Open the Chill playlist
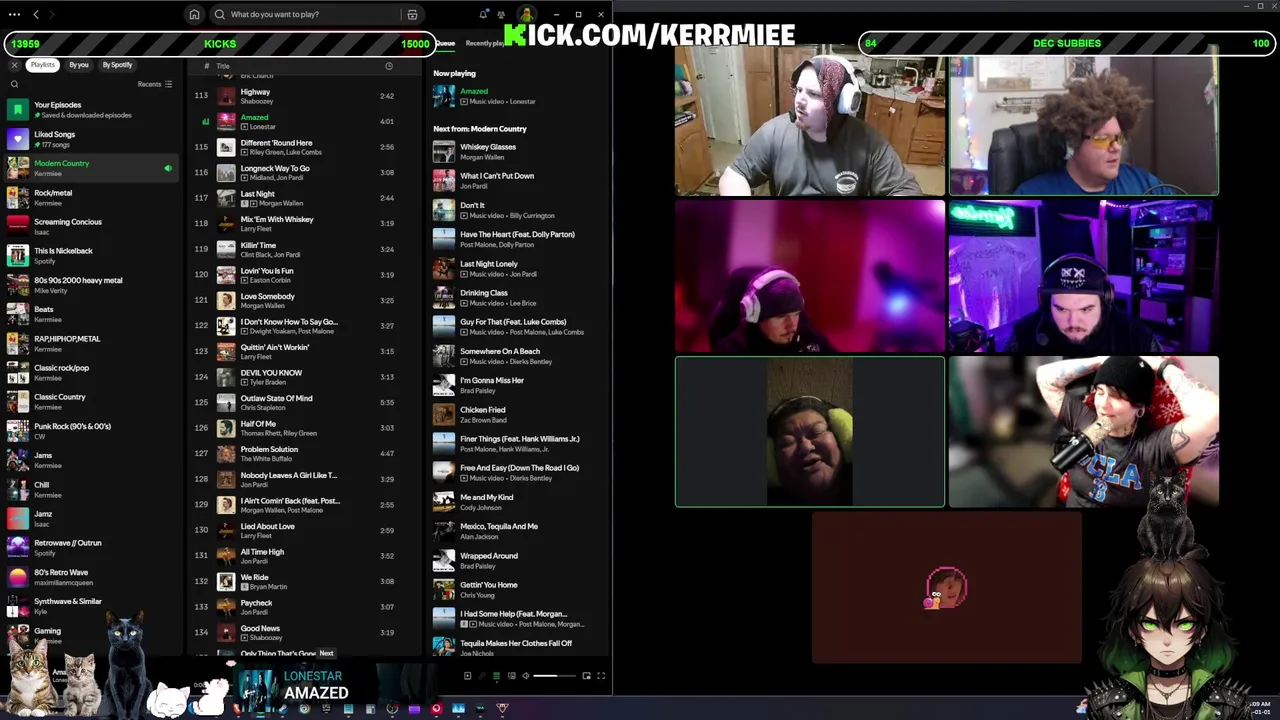Viewport: 1280px width, 720px height. point(90,489)
